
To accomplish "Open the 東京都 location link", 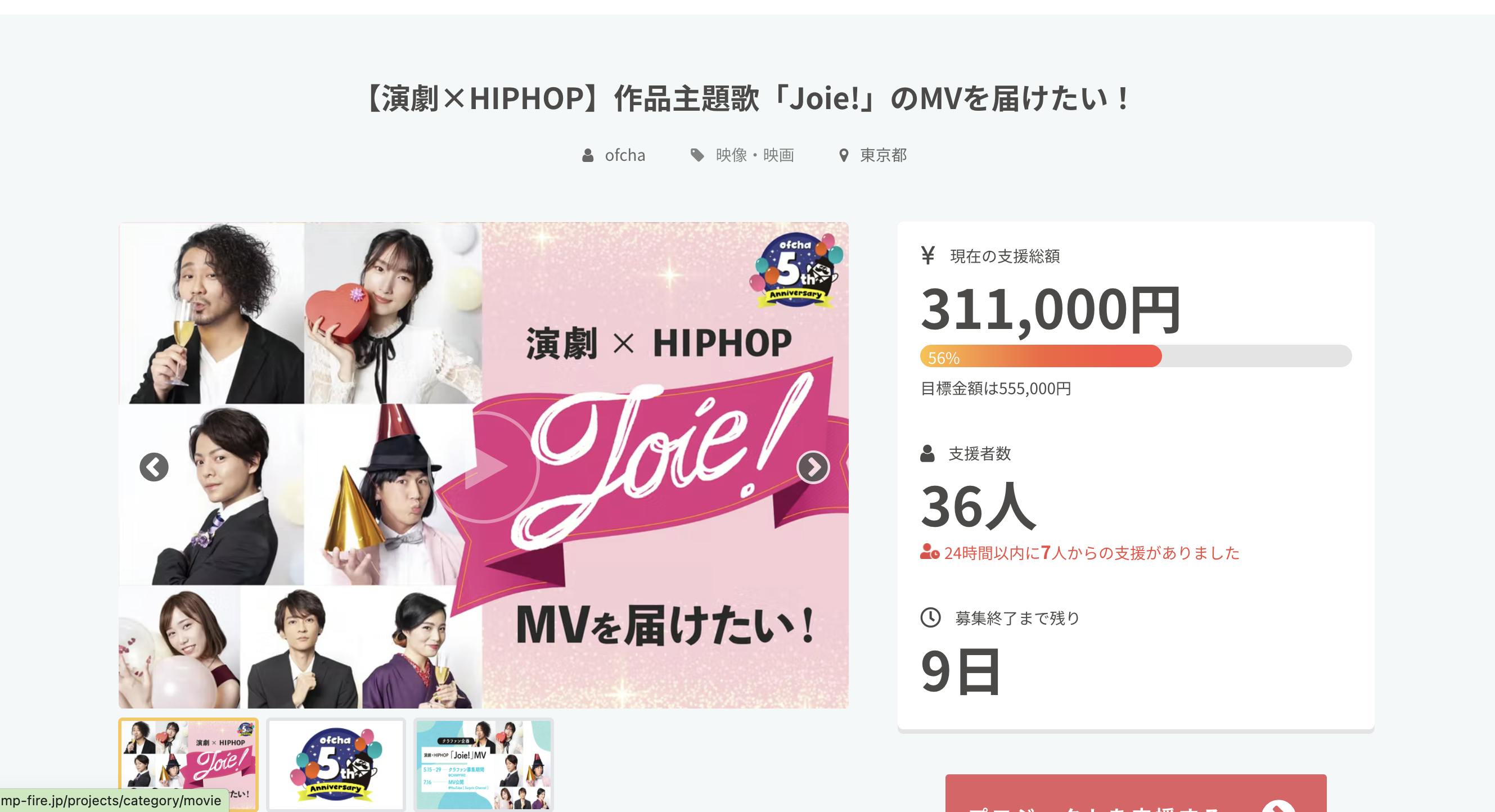I will (883, 155).
